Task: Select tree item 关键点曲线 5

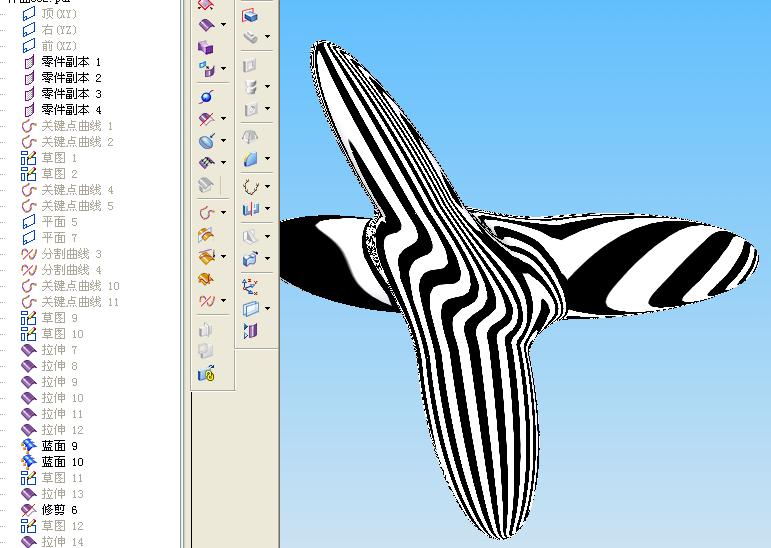Action: (68, 206)
